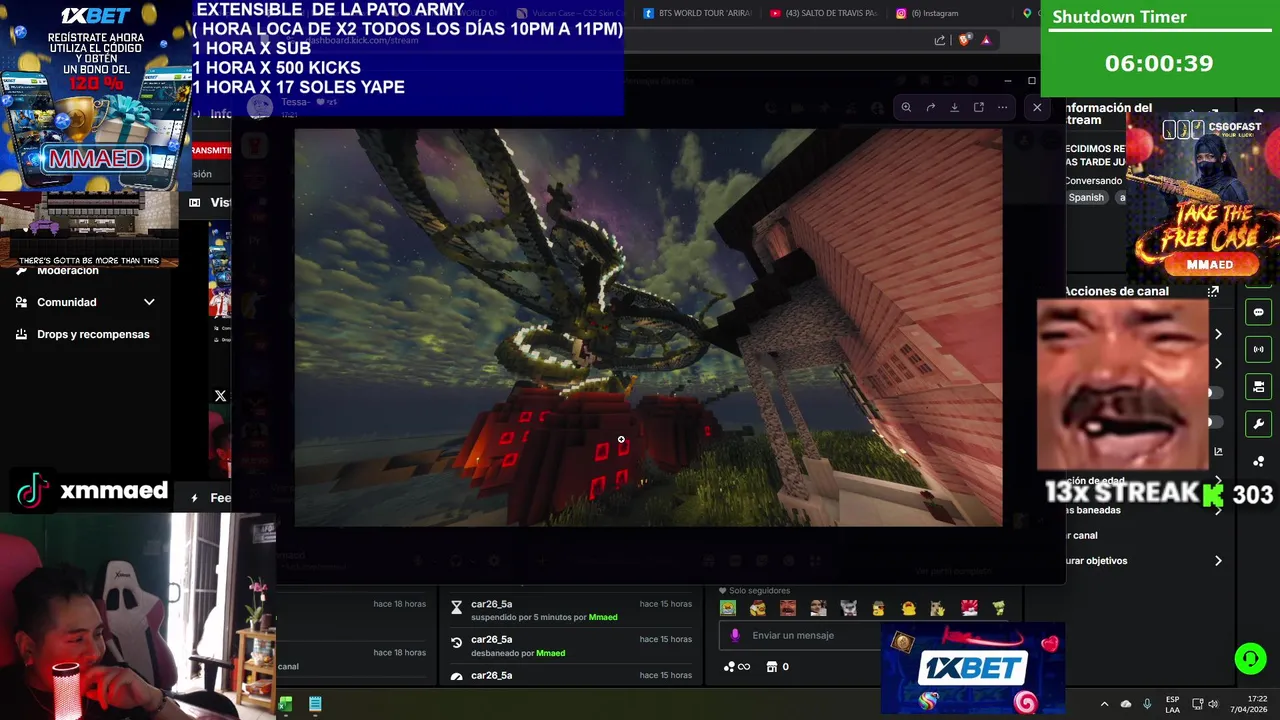1280x720 pixels.
Task: Switch to the BTS WORLD TOUR browser tab
Action: (697, 13)
